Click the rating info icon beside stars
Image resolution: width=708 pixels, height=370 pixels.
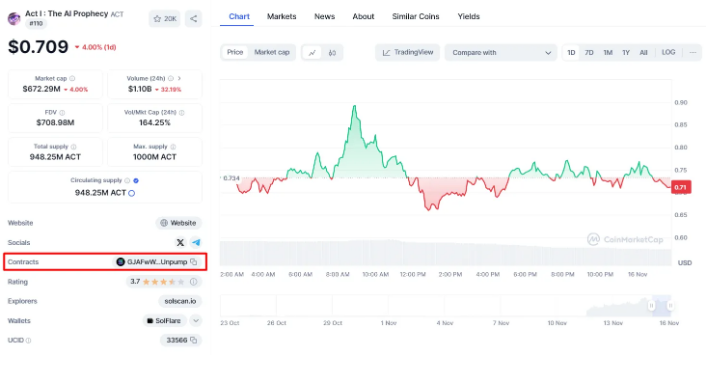(193, 282)
